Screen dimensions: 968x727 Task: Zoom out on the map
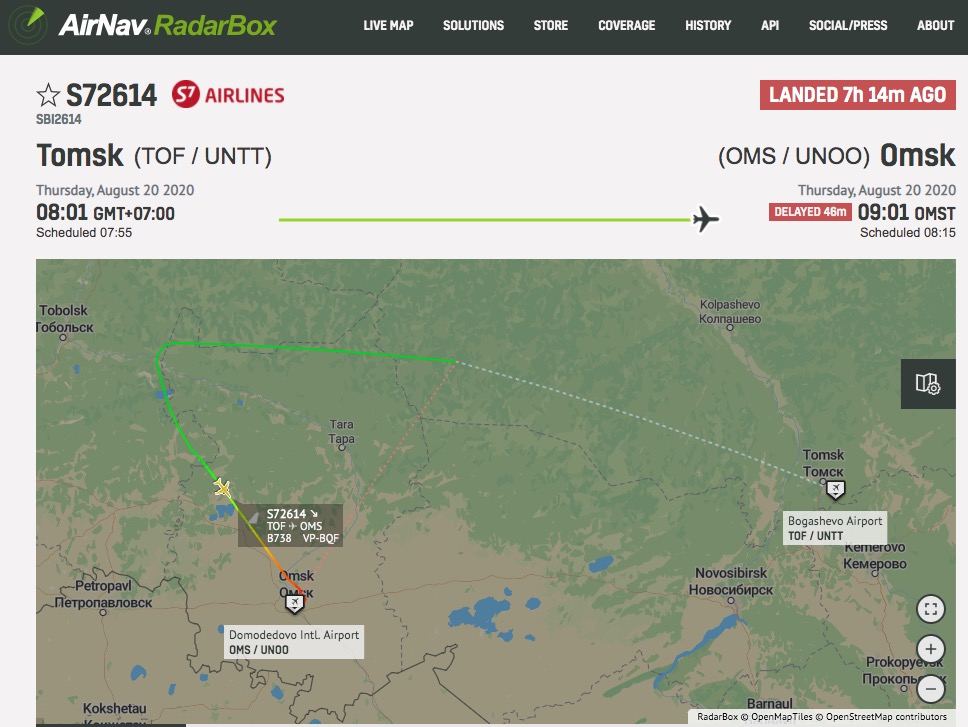coord(931,688)
